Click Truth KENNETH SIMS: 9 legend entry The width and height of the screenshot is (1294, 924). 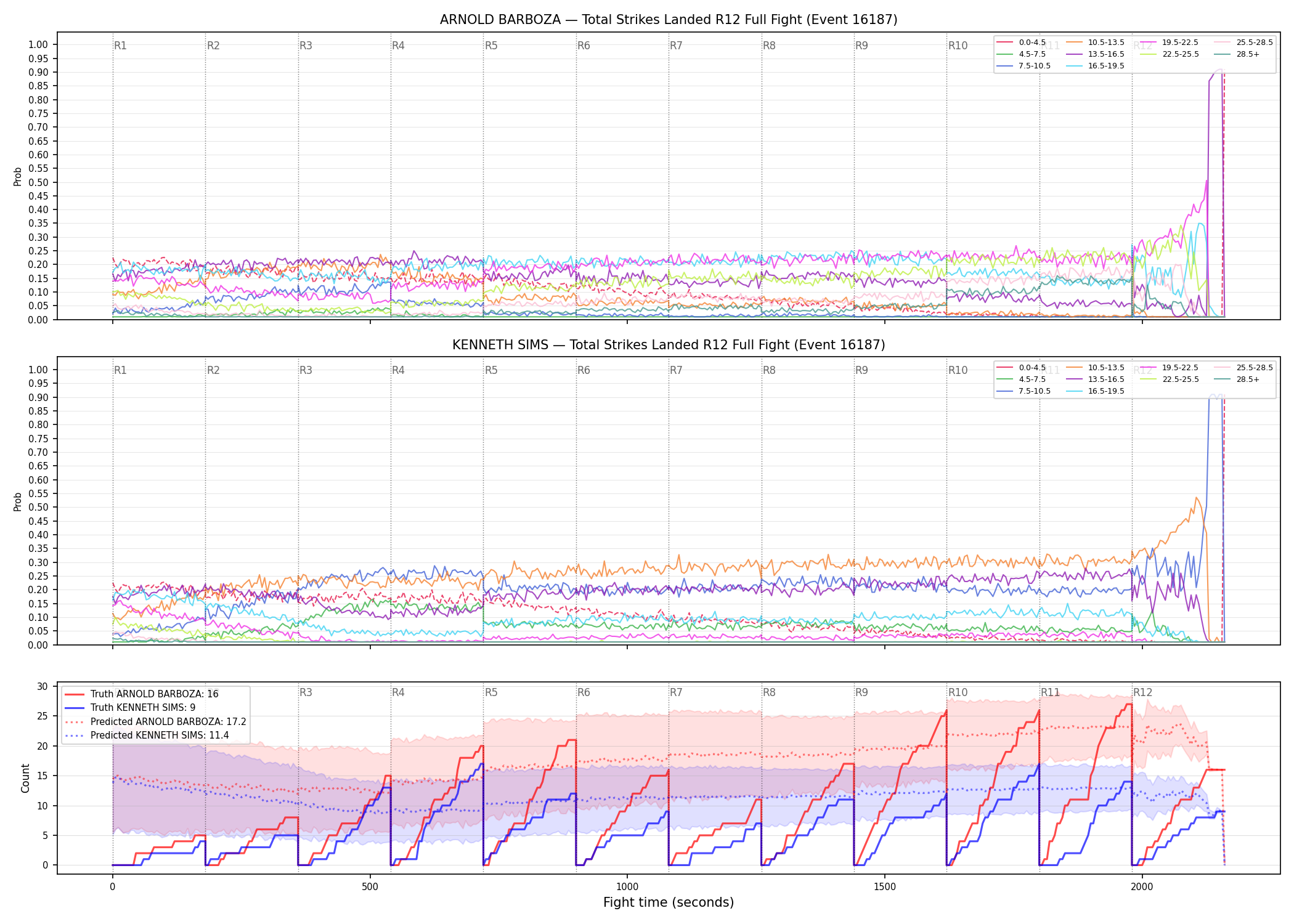130,708
